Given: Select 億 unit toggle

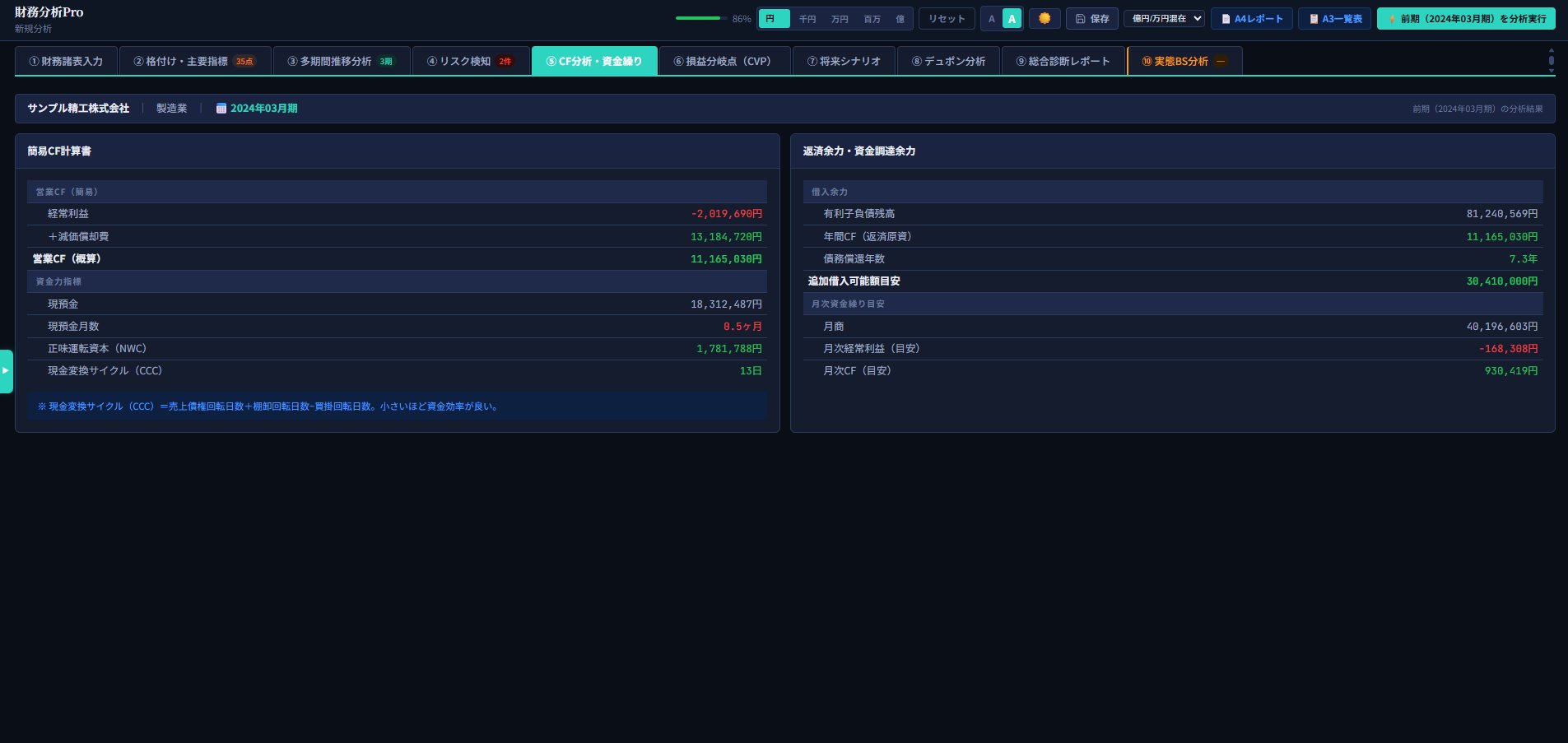Looking at the screenshot, I should tap(900, 19).
